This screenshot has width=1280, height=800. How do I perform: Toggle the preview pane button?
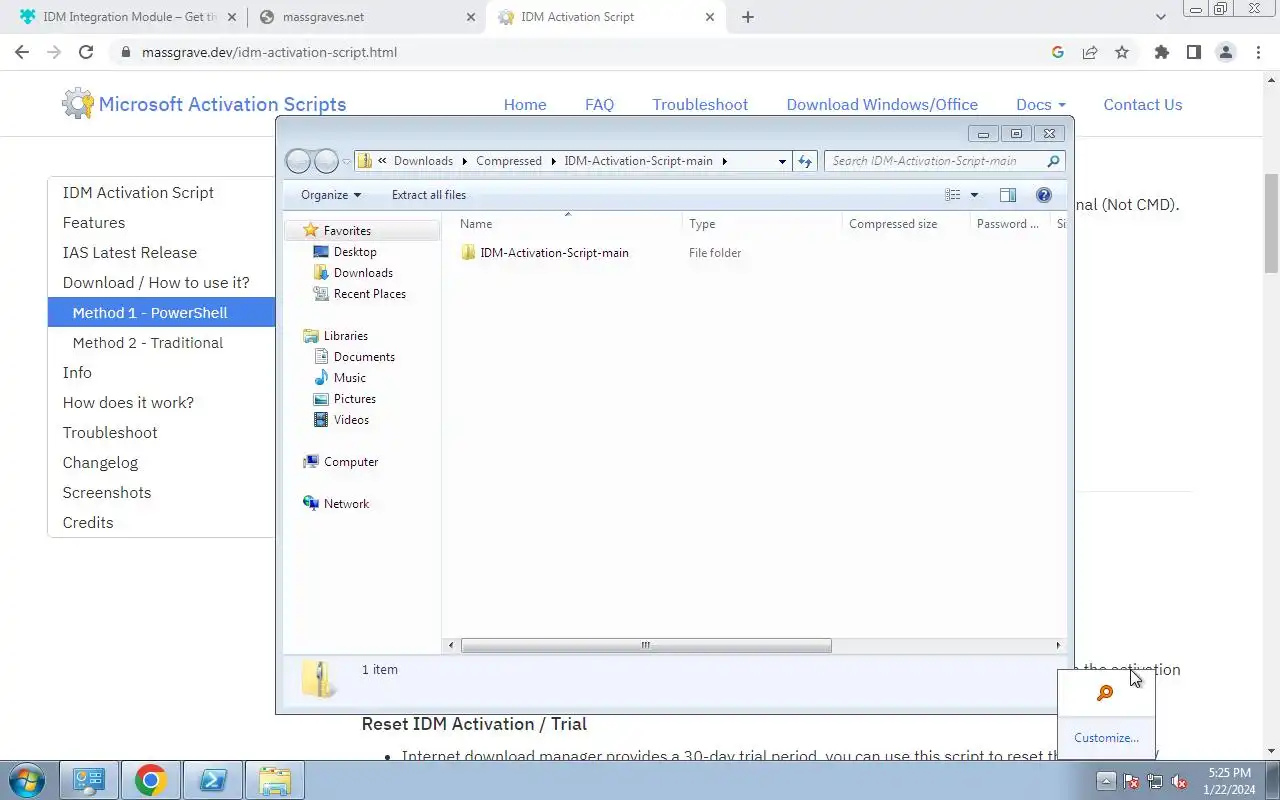1008,195
